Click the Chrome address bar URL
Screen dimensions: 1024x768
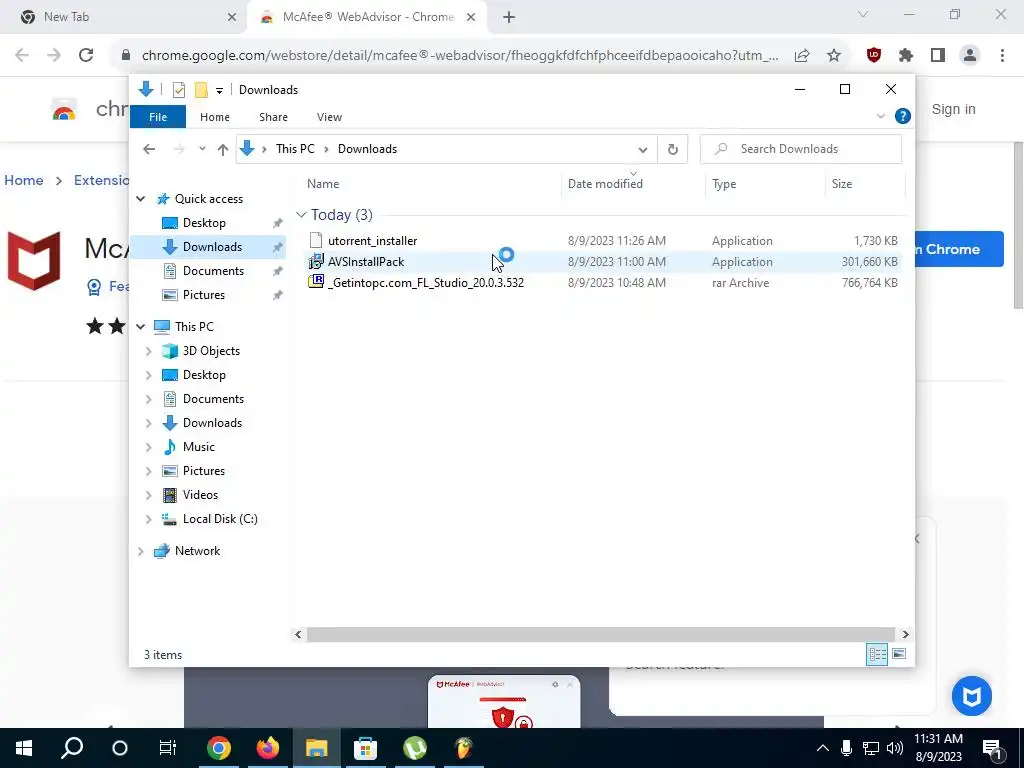click(x=460, y=56)
